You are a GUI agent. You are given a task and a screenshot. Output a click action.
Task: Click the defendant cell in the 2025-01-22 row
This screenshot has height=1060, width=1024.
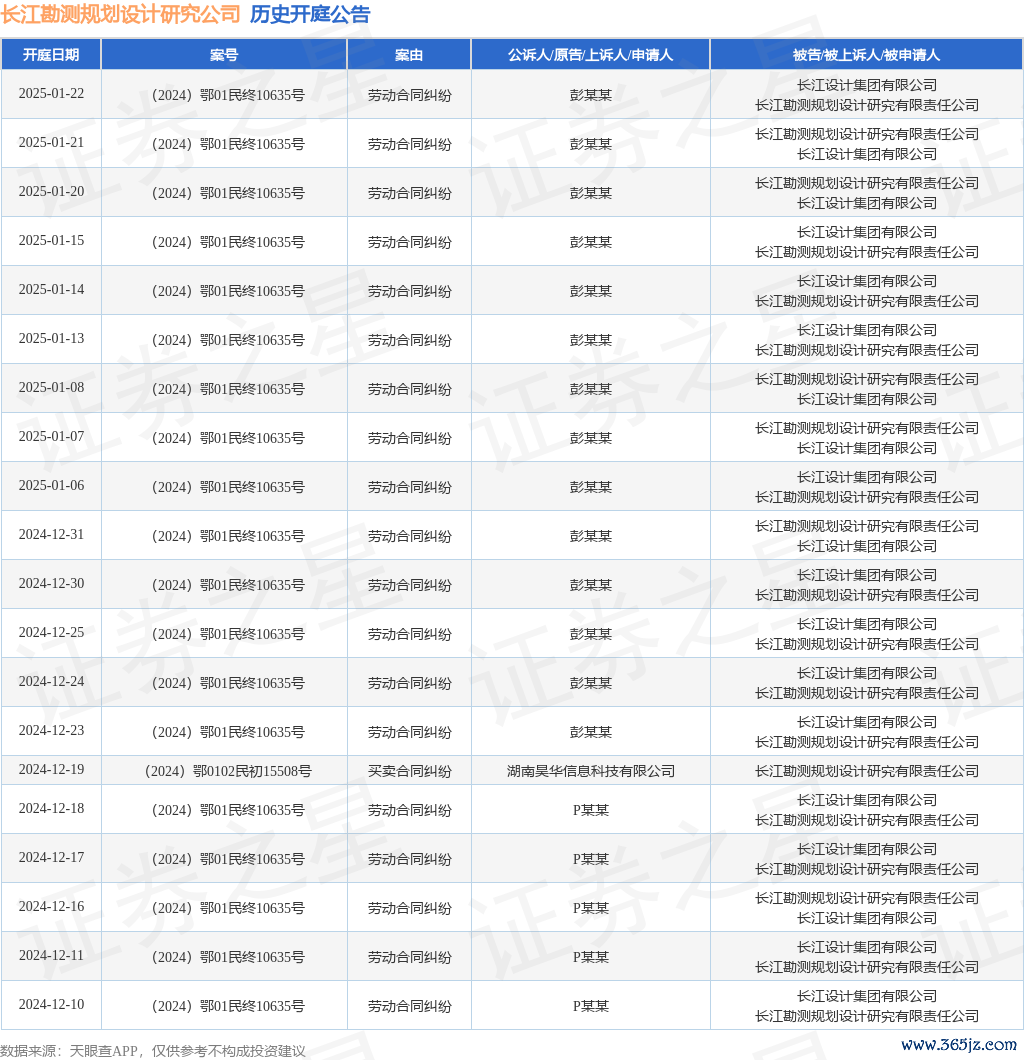867,95
